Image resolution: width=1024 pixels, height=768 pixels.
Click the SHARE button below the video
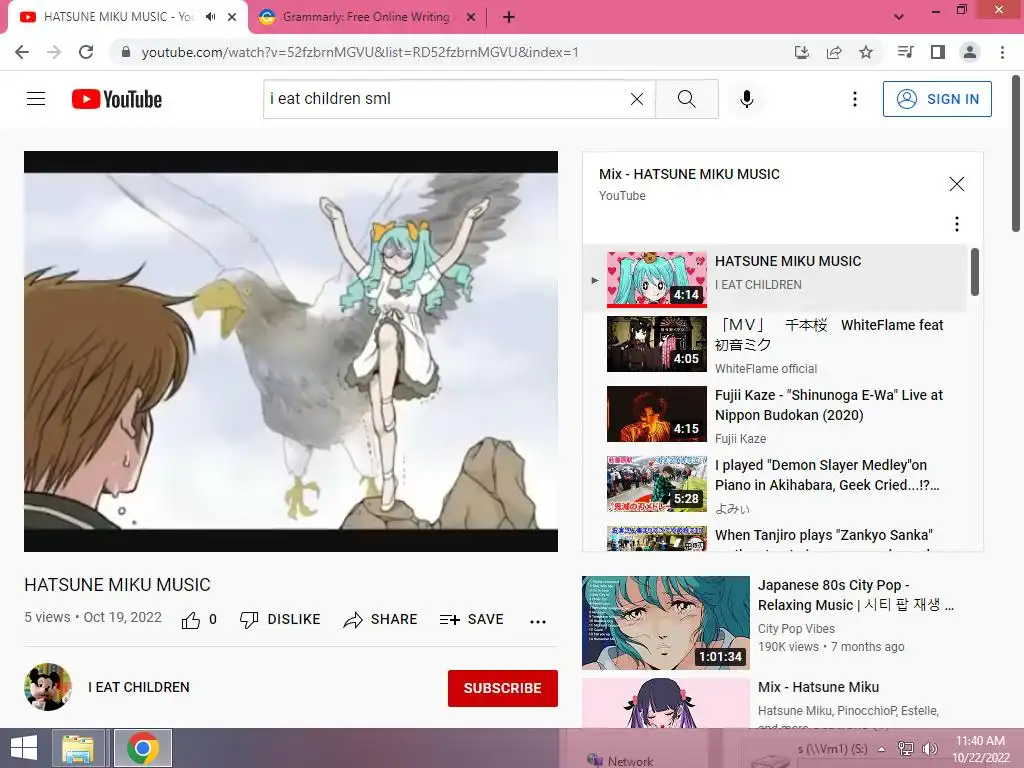[x=381, y=620]
